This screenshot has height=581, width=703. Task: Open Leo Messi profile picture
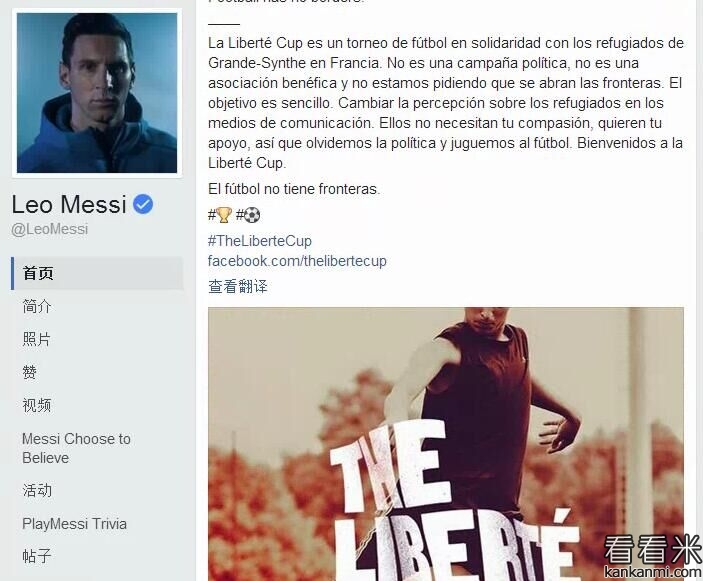tap(97, 93)
